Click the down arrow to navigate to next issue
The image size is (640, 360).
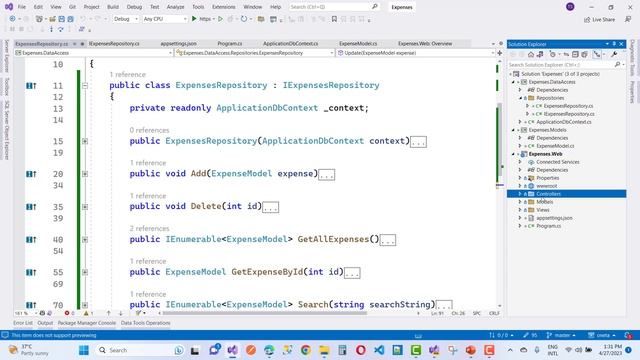(120, 313)
